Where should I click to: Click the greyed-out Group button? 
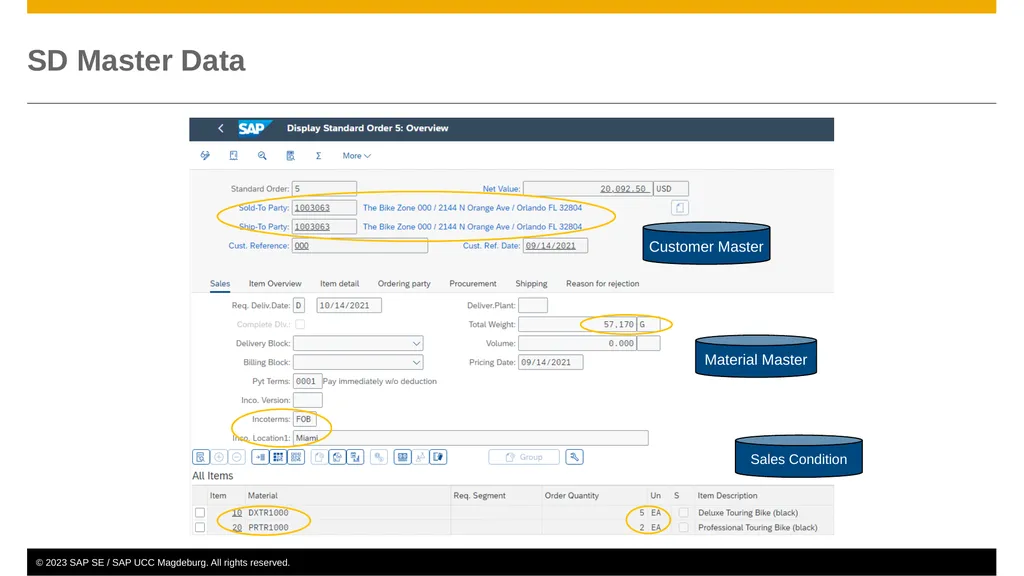pos(524,457)
